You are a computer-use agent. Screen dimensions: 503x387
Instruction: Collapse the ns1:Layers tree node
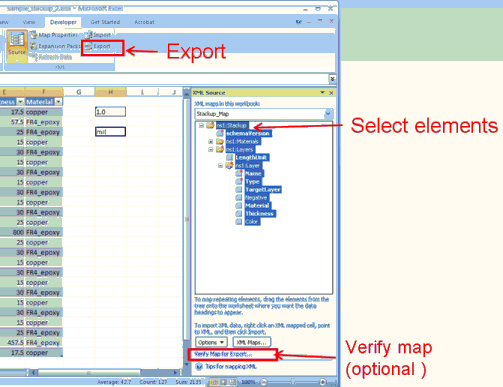pyautogui.click(x=211, y=149)
